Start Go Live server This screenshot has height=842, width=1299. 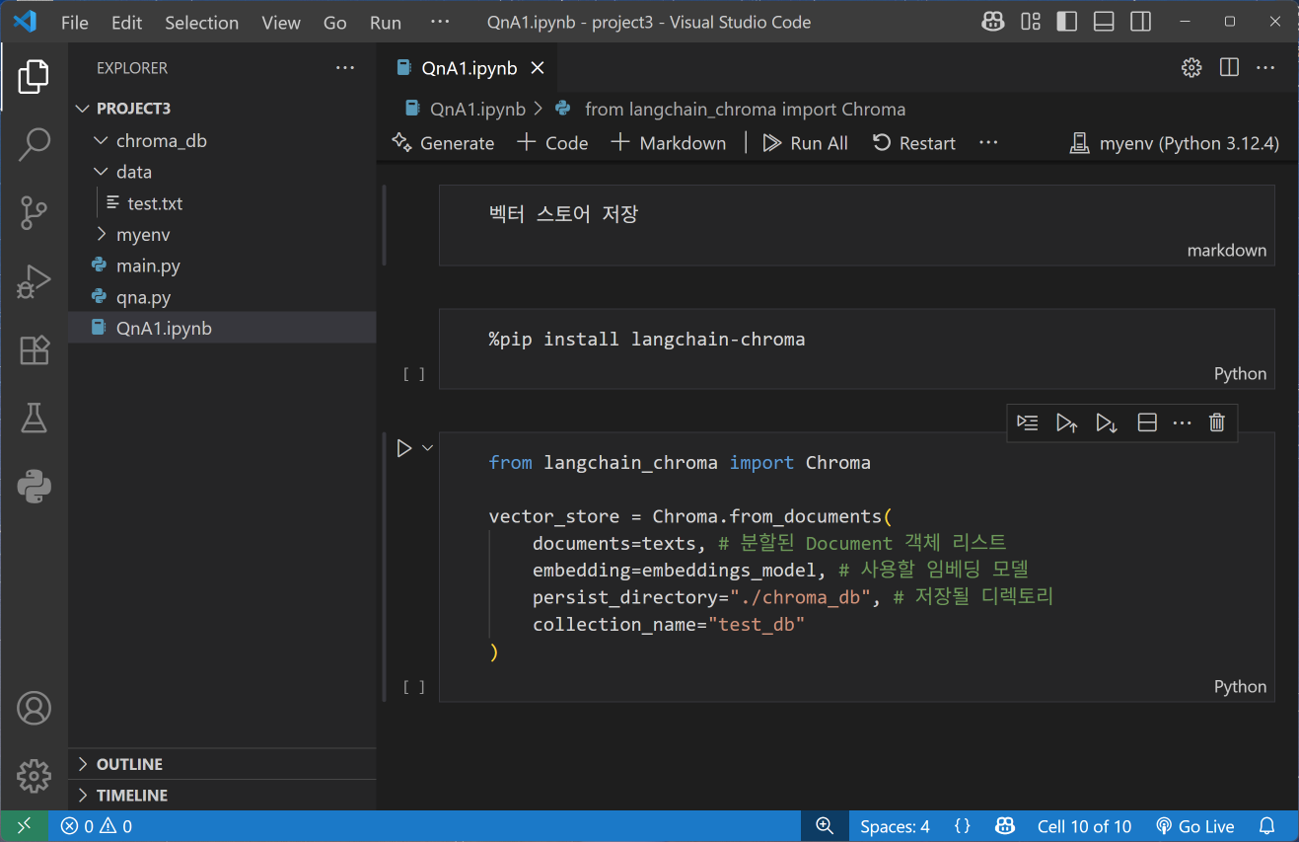click(x=1195, y=826)
